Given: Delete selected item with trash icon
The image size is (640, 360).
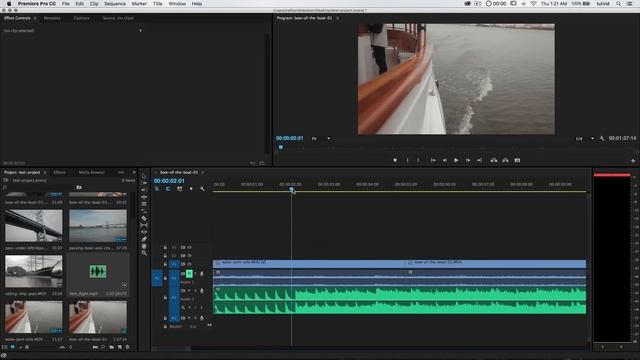Looking at the screenshot, I should (x=127, y=347).
